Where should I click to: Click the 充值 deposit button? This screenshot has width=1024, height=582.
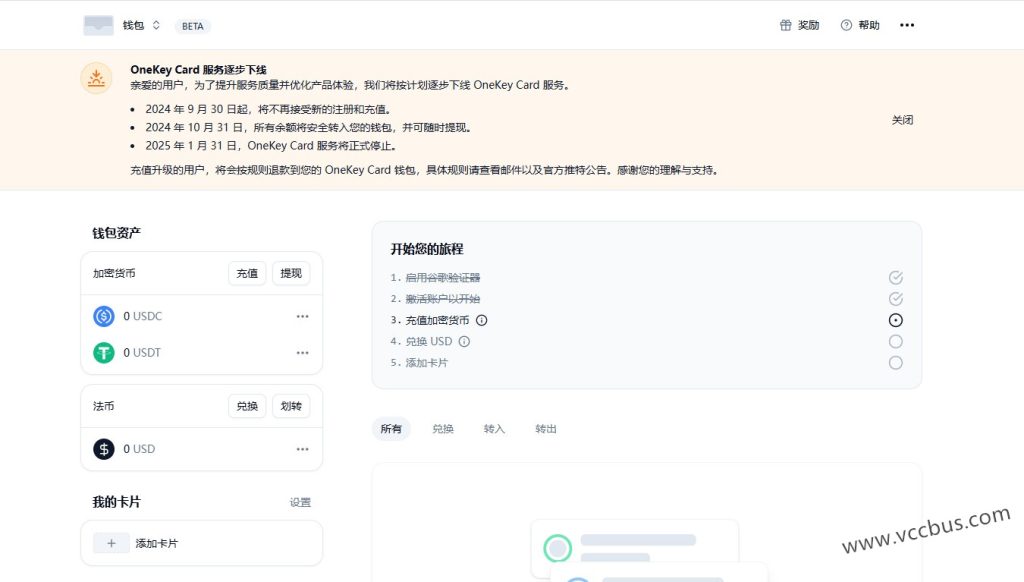coord(247,273)
